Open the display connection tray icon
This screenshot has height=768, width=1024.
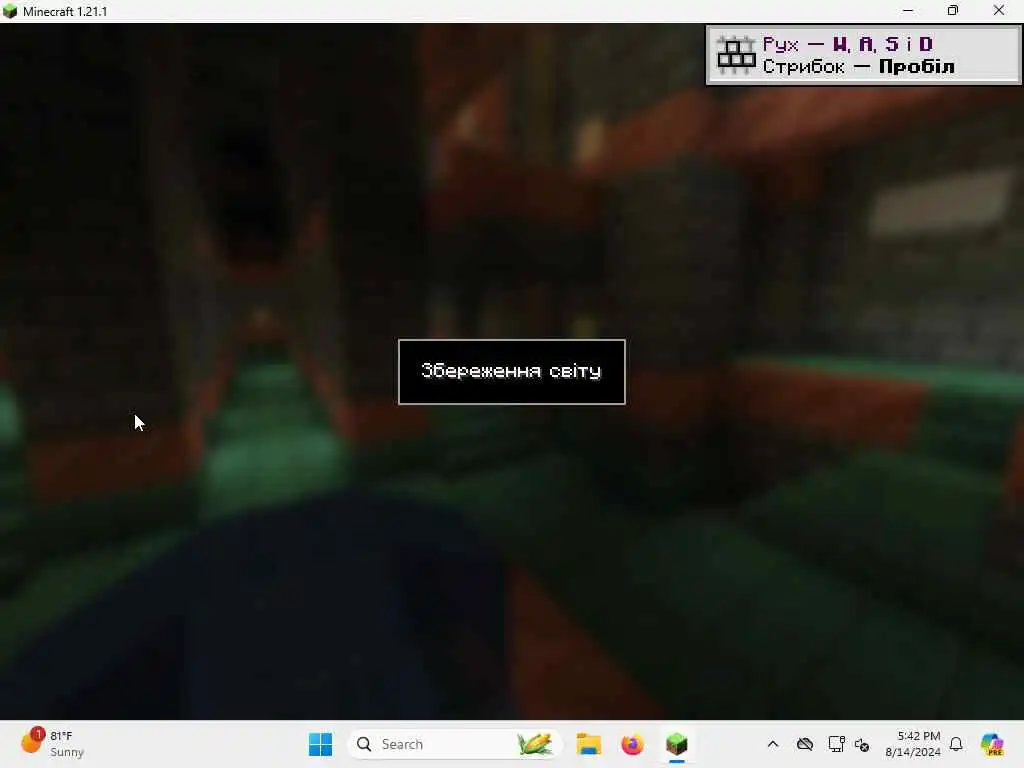pos(836,744)
